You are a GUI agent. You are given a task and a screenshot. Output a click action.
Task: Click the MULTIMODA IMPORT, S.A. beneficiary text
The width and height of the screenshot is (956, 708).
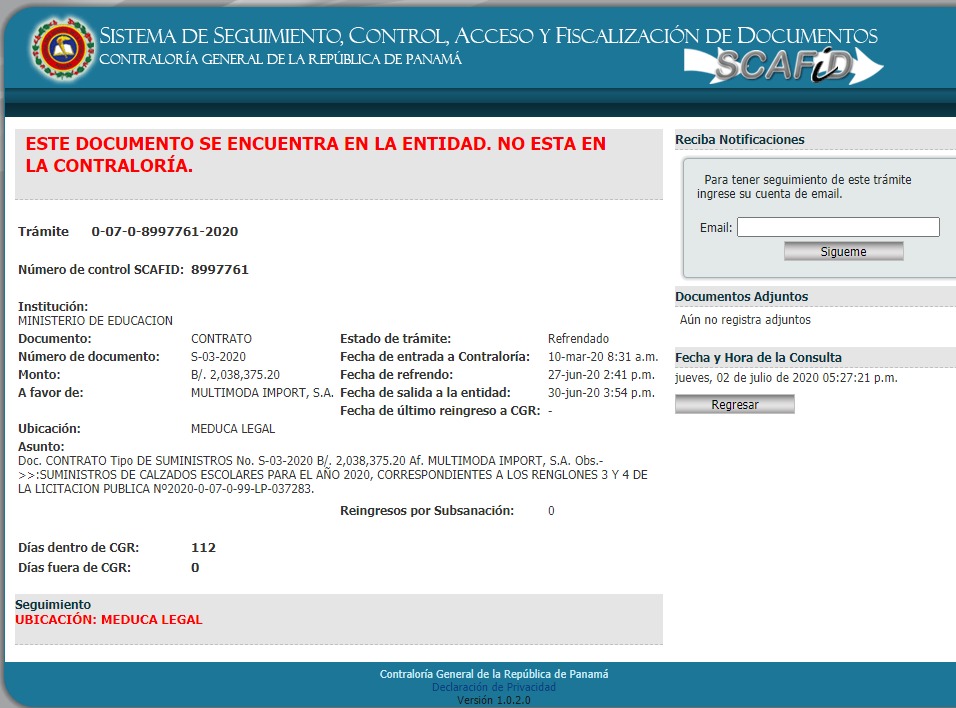(x=262, y=393)
